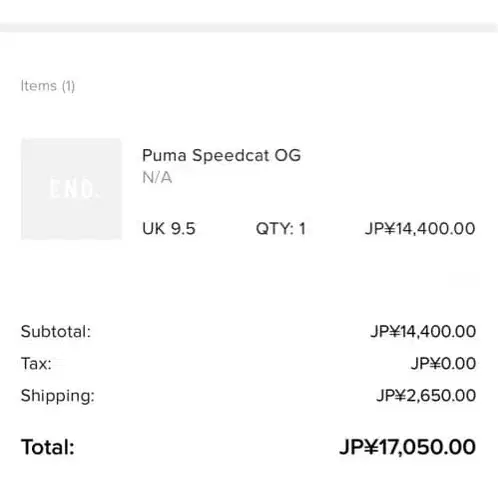Click the grey divider bar at top
Screen dimensions: 498x498
point(249,27)
